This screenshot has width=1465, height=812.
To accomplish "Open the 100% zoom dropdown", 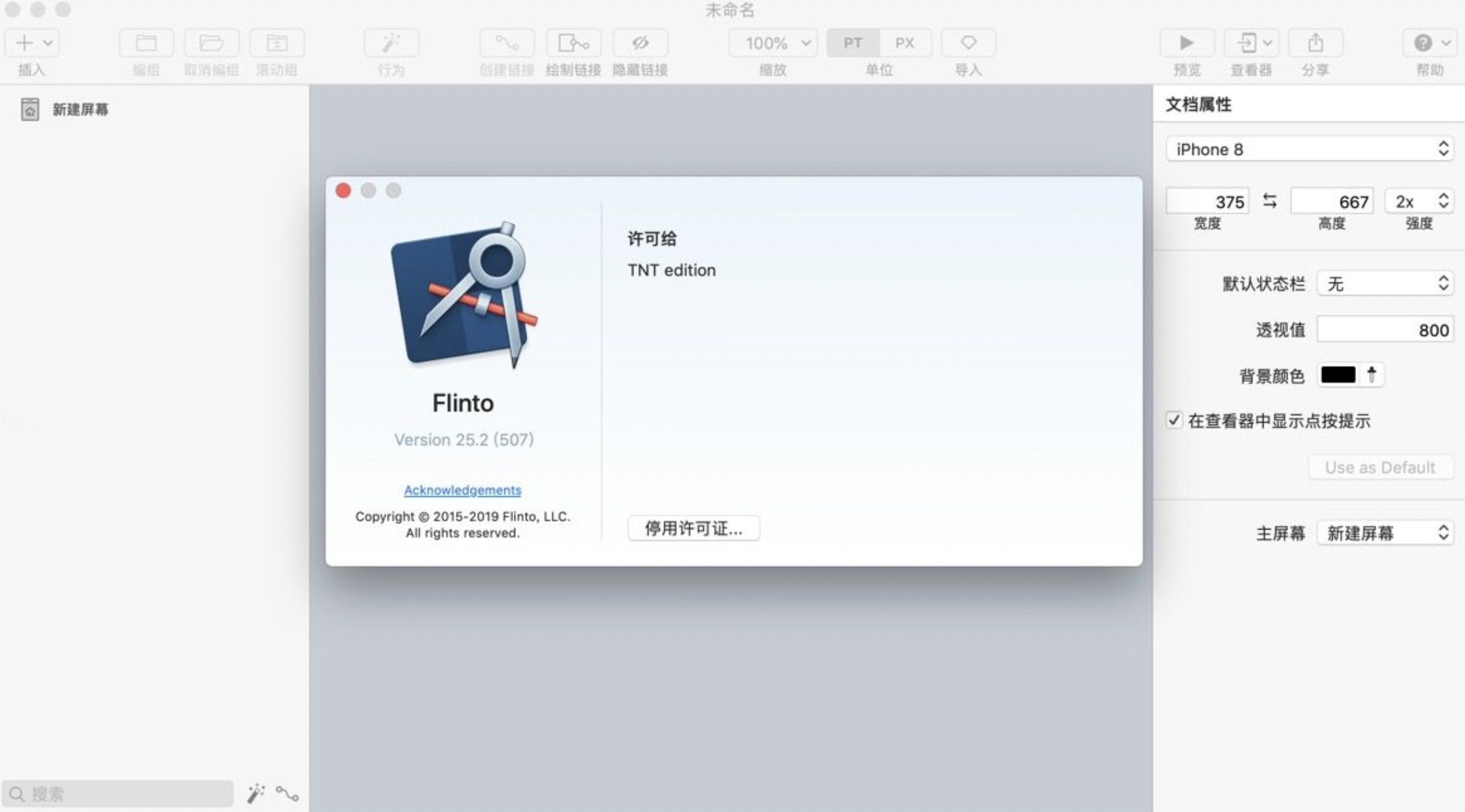I will coord(773,43).
